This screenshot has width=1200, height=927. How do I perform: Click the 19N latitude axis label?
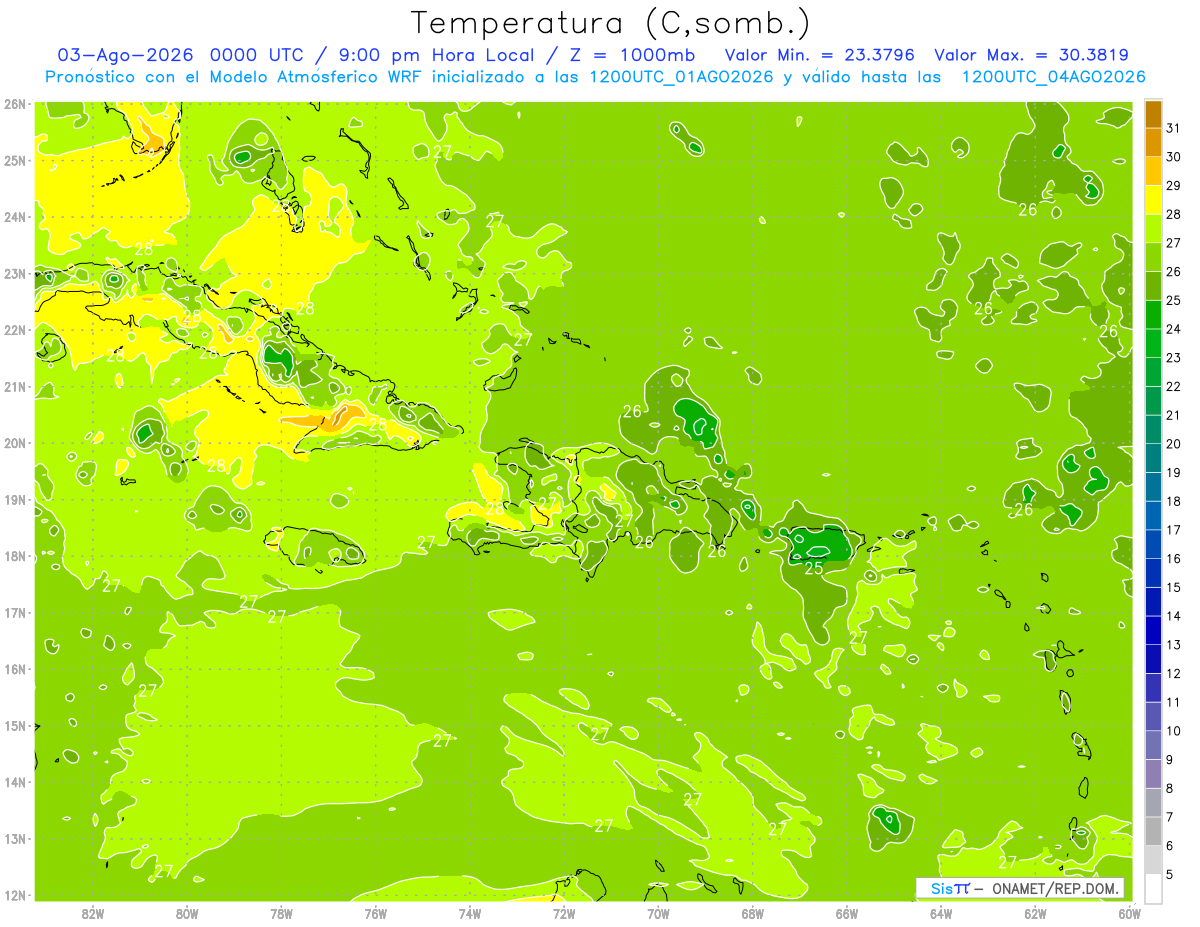pyautogui.click(x=14, y=500)
